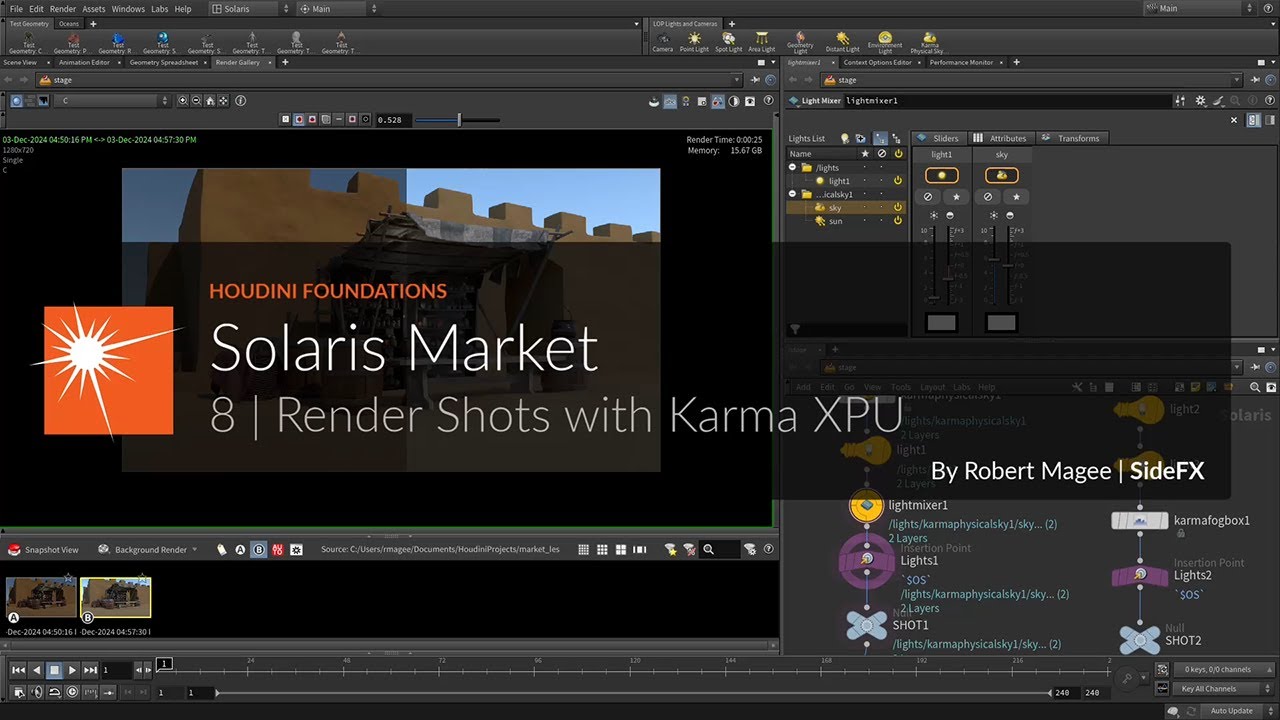Click the add light icon in Lights List
This screenshot has height=720, width=1280.
845,139
